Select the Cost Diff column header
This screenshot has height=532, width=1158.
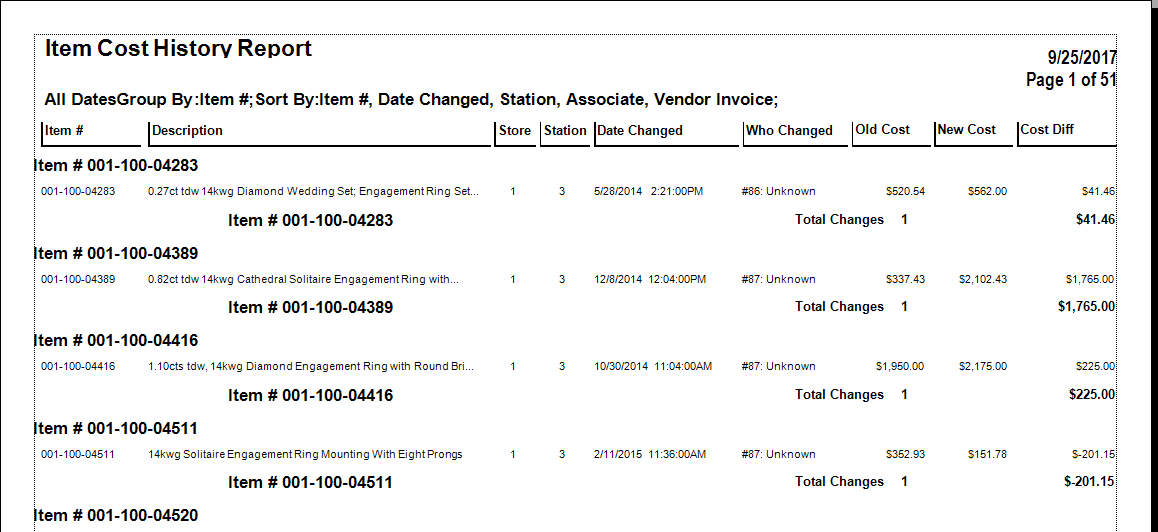point(1047,130)
